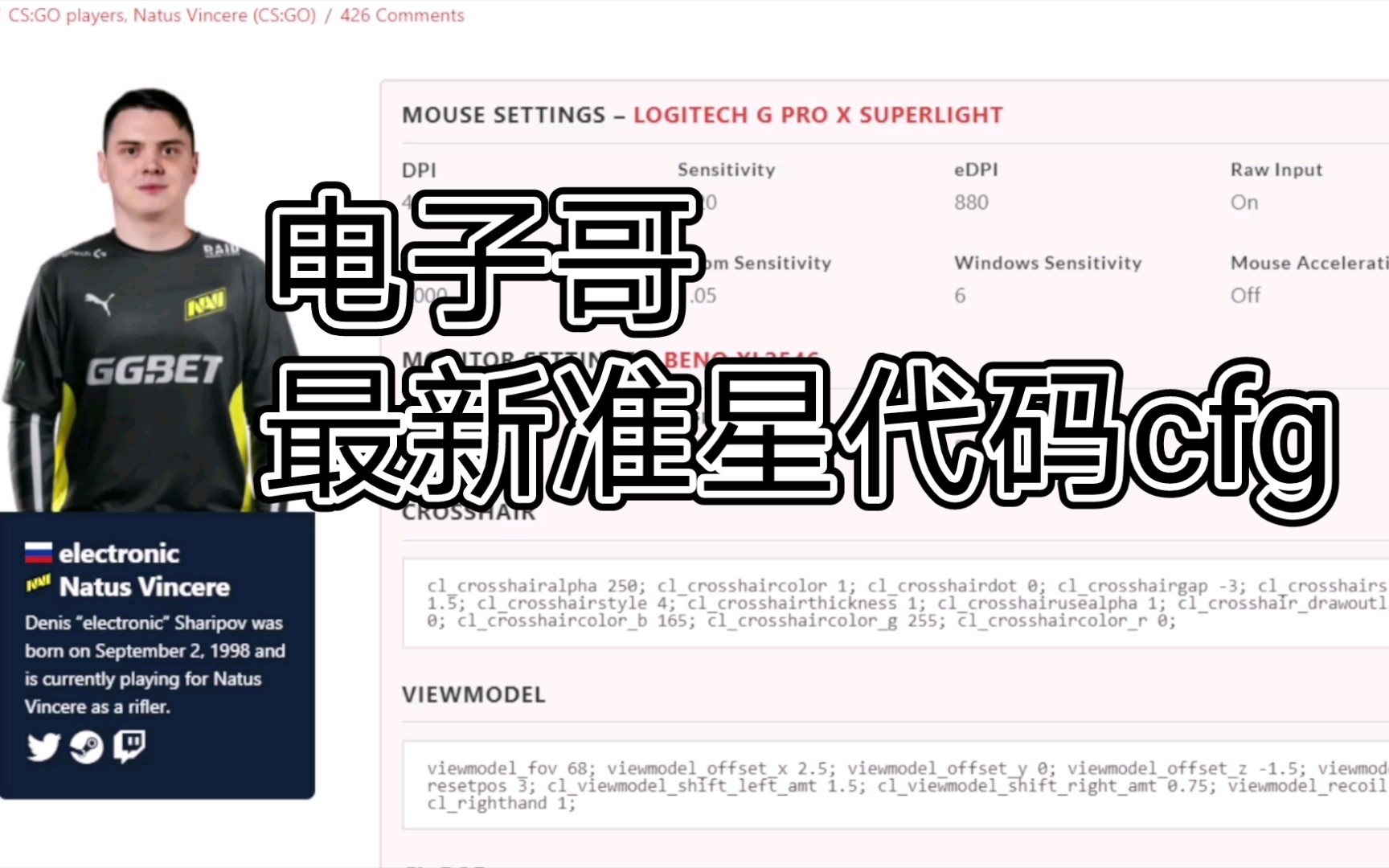
Task: Open electronic's Twitter profile icon
Action: tap(43, 747)
